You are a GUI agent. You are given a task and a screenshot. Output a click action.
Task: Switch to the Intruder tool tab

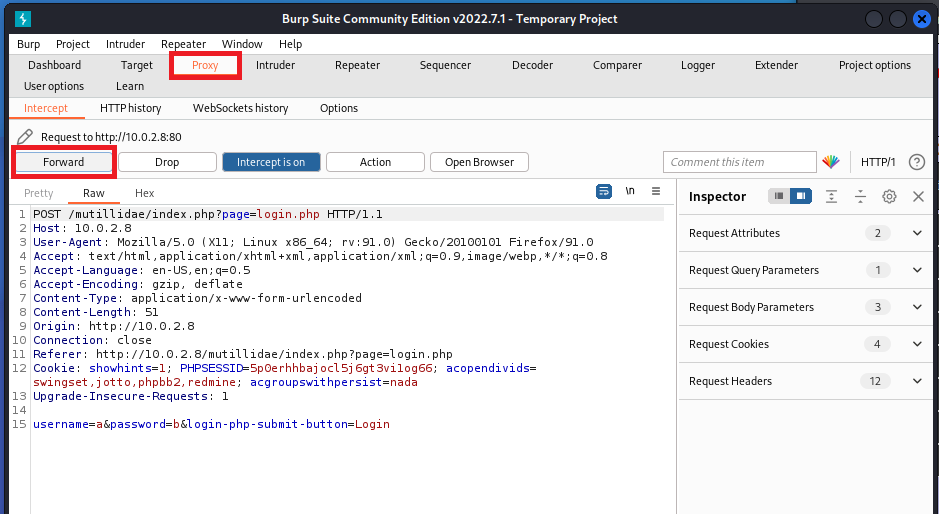pos(275,65)
